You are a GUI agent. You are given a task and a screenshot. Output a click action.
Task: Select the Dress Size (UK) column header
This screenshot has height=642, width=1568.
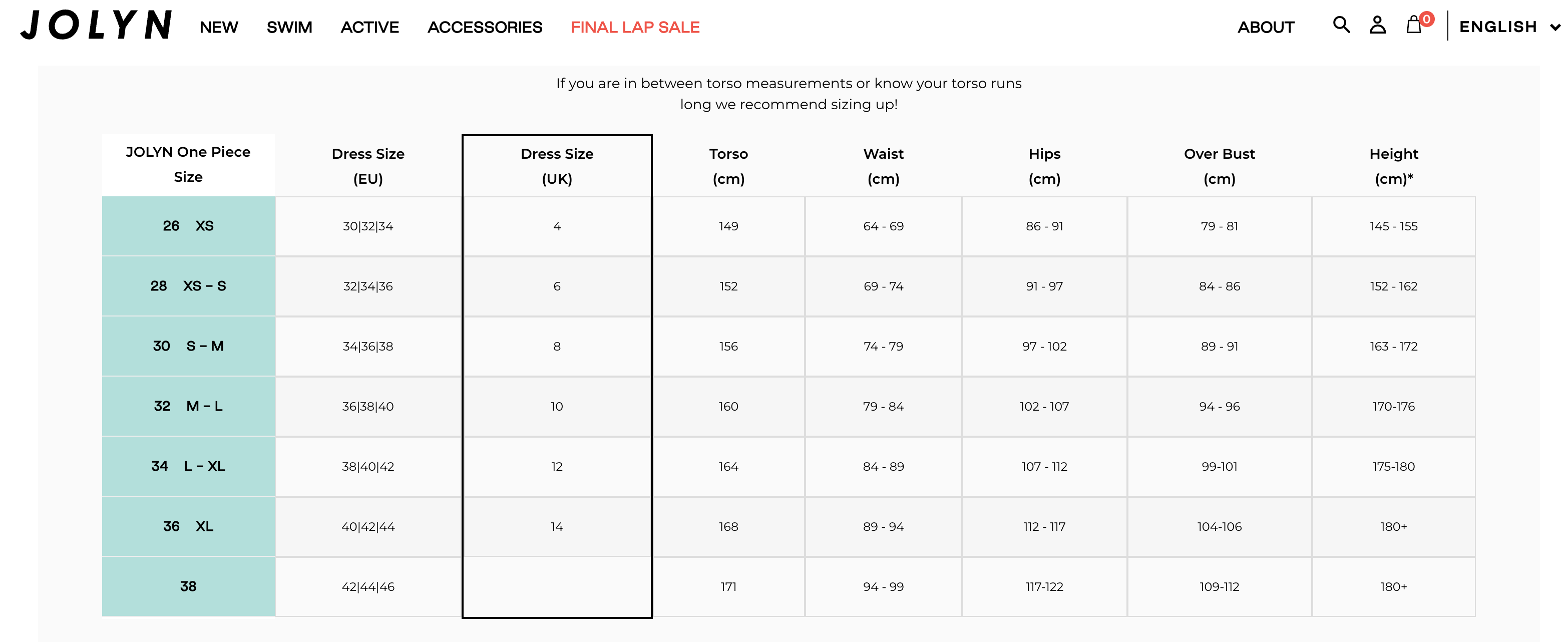coord(556,166)
